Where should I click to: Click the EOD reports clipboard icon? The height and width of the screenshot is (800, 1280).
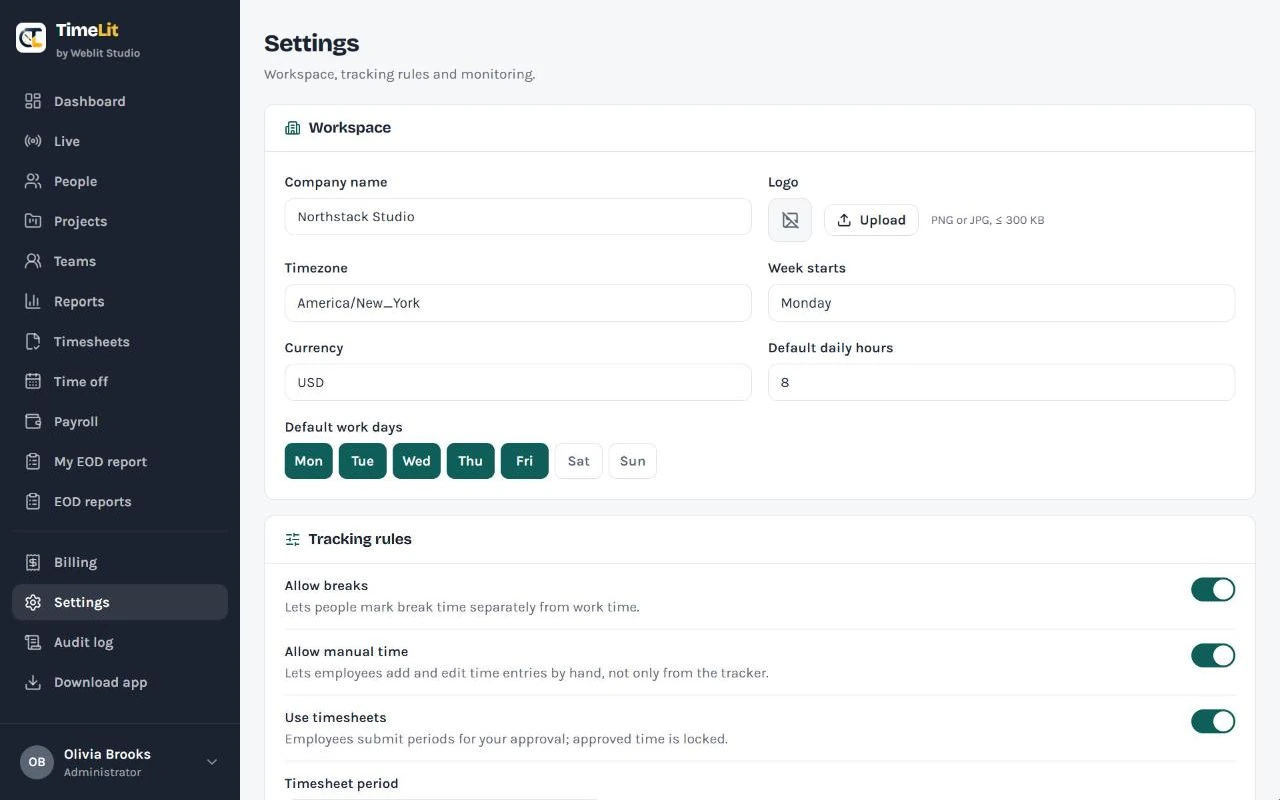[33, 501]
